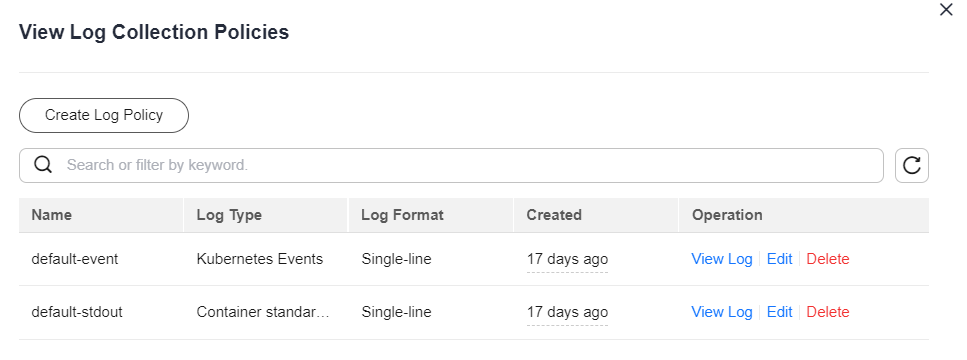Image resolution: width=967 pixels, height=360 pixels.
Task: Click the truncated Container standard log type cell
Action: click(263, 312)
